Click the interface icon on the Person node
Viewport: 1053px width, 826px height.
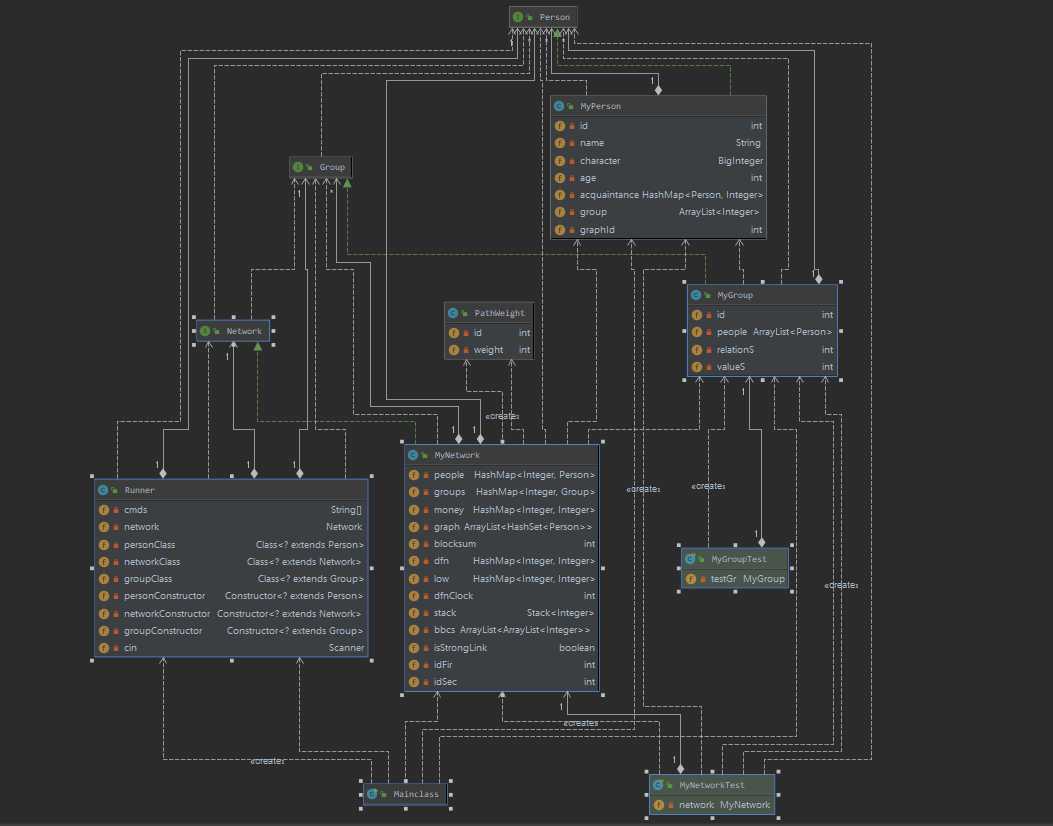pos(518,17)
